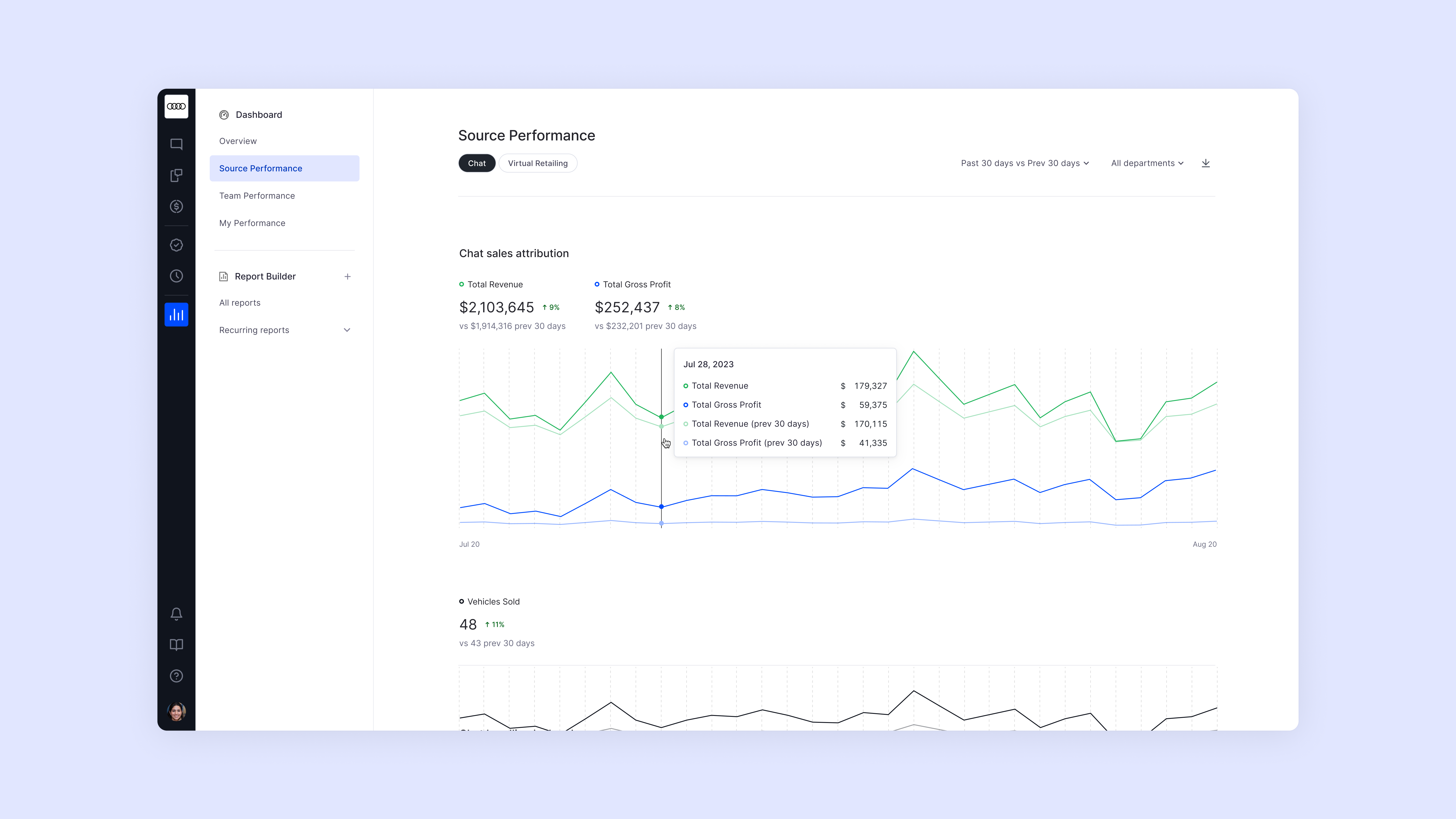Viewport: 1456px width, 819px height.
Task: Click the Jul 20 axis label
Action: (469, 544)
